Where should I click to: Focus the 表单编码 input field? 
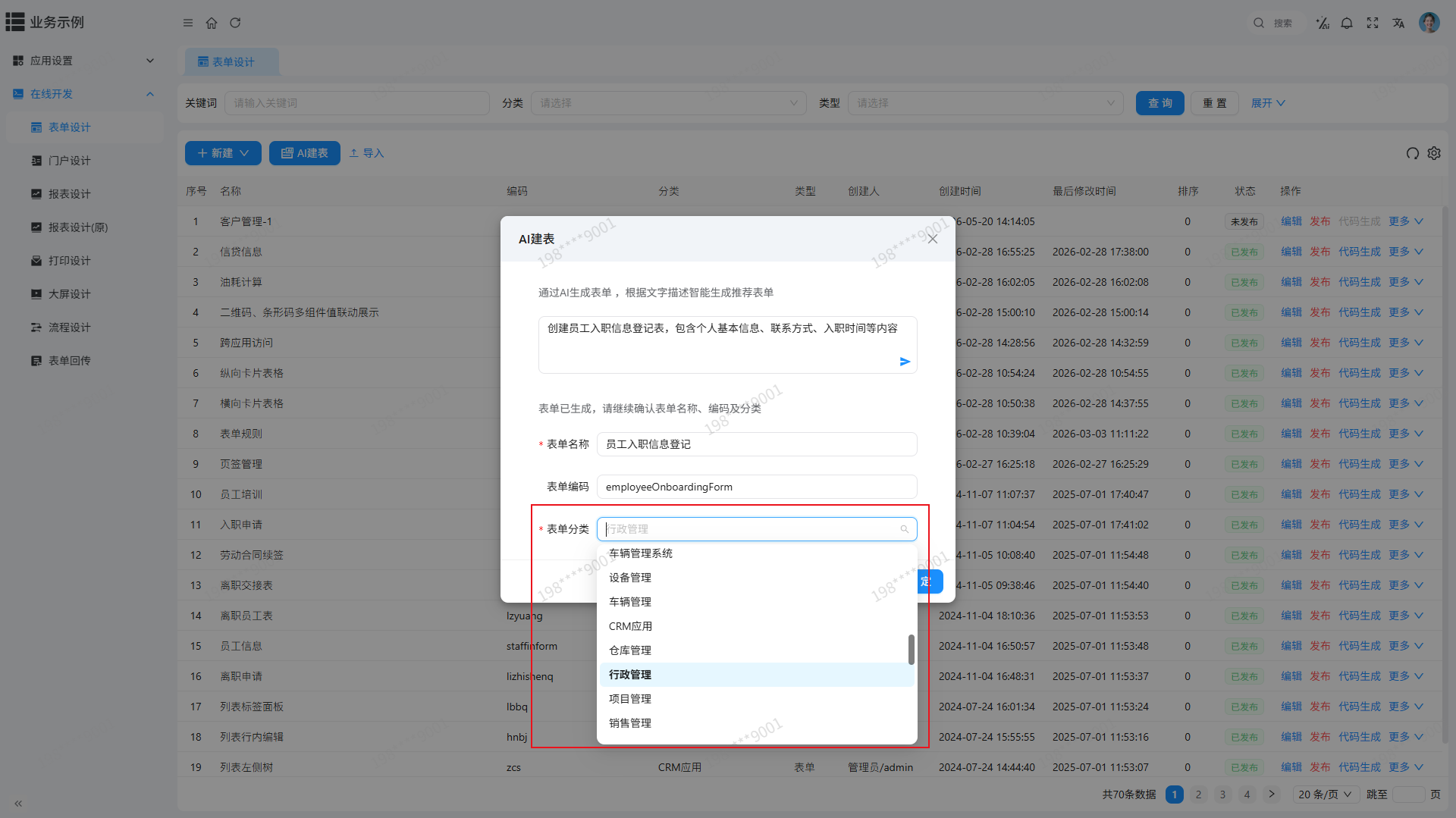pos(757,487)
